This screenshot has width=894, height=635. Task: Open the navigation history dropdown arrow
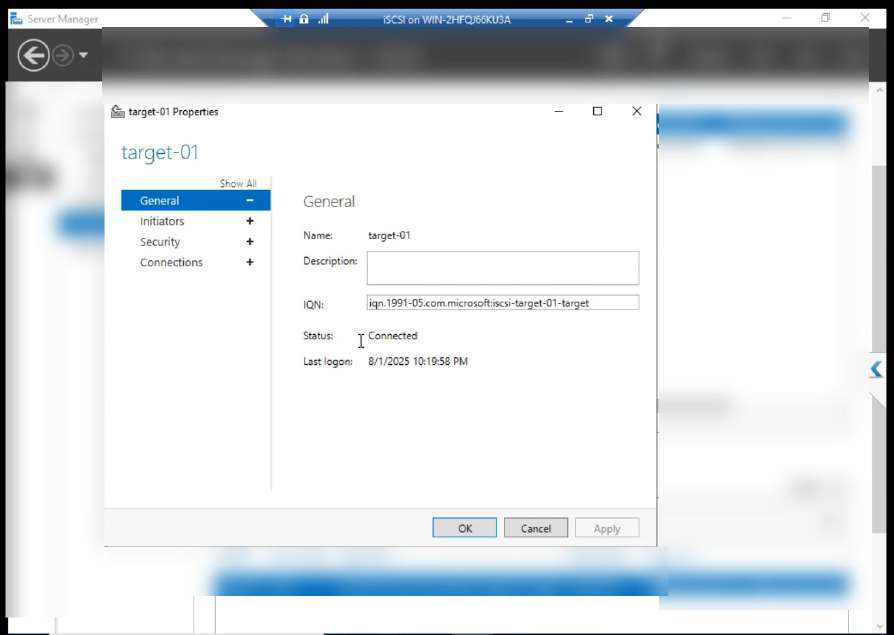click(x=83, y=55)
